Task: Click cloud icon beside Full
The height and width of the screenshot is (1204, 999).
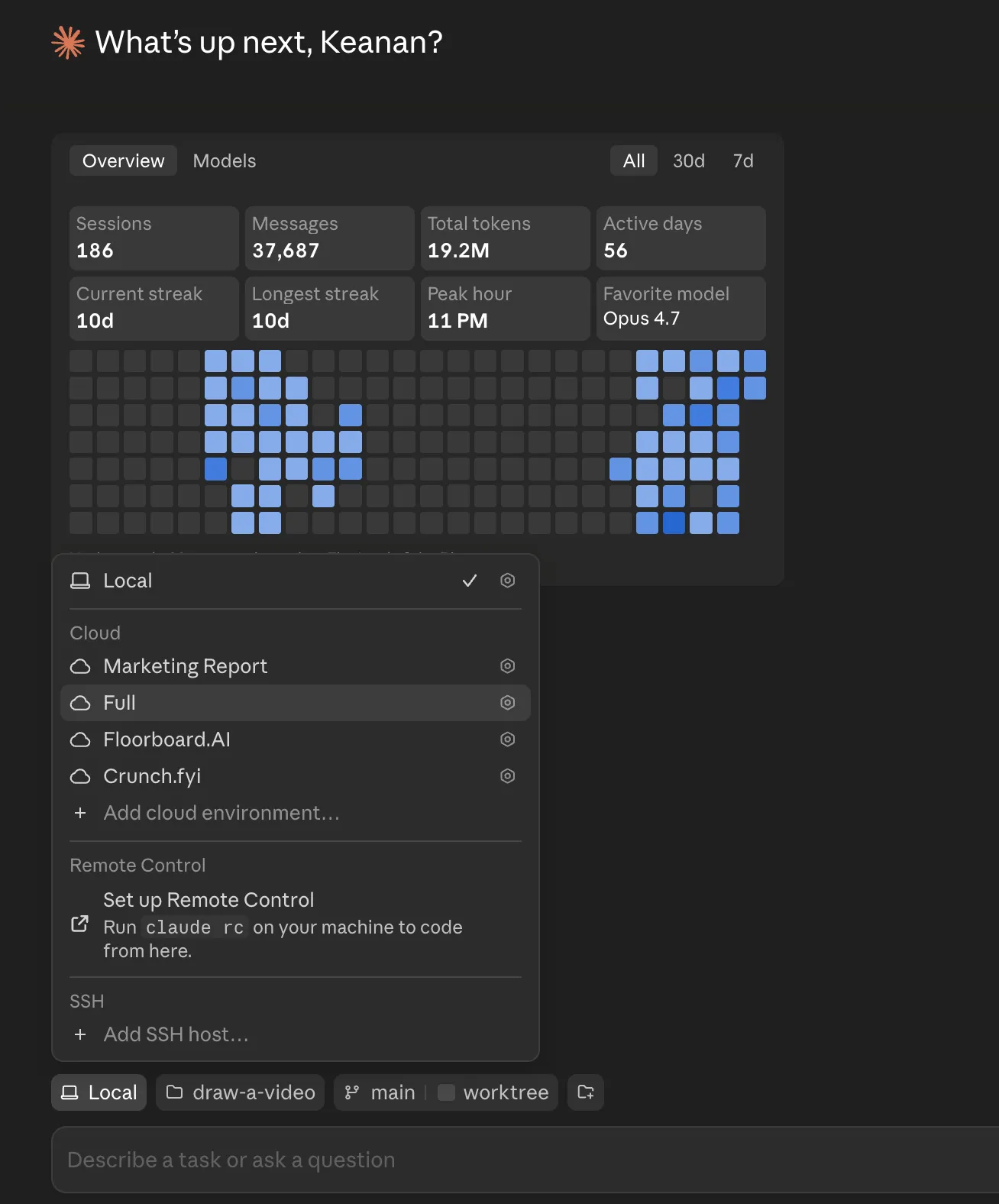Action: (80, 704)
